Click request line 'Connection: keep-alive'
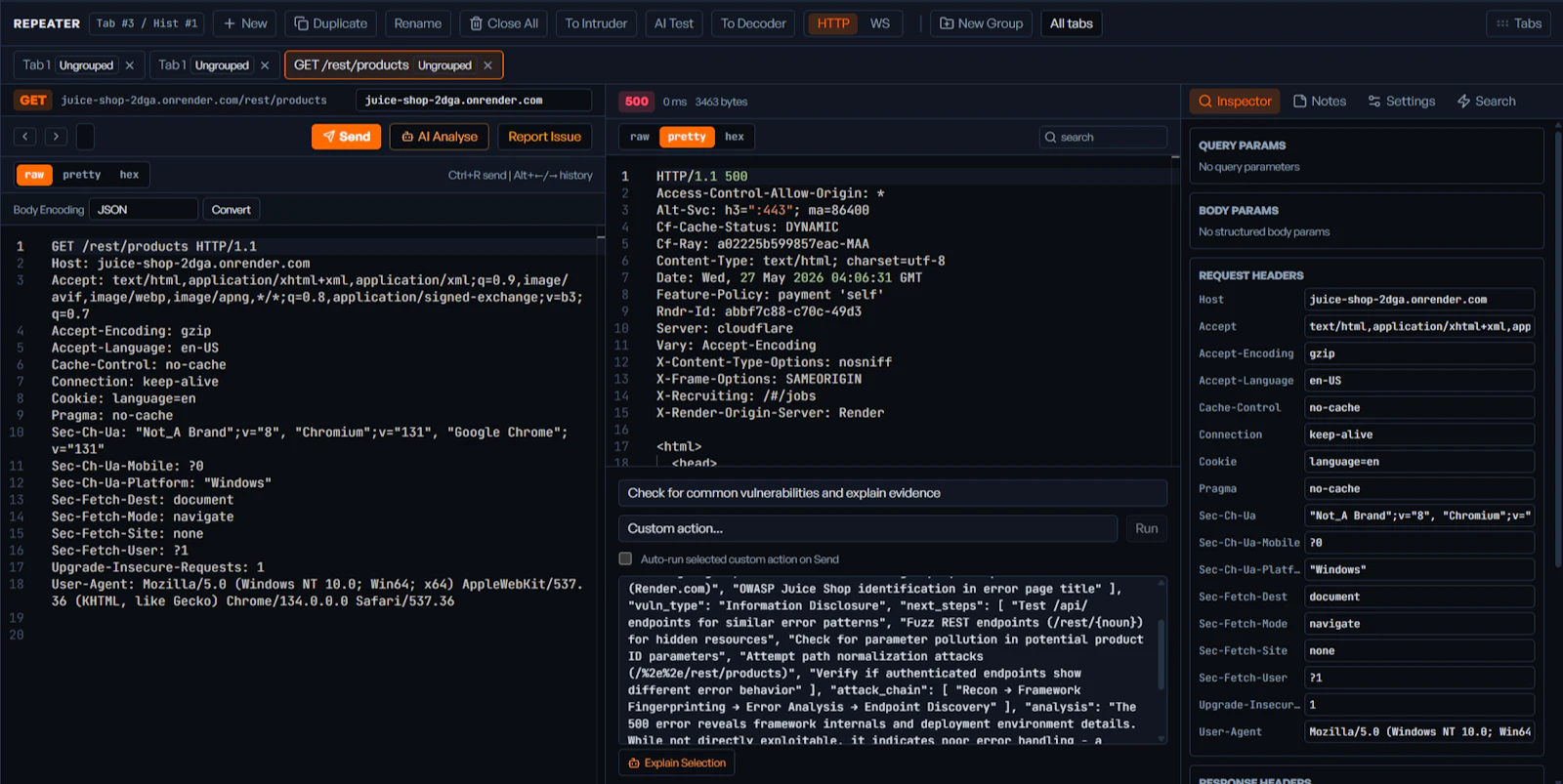 (x=135, y=382)
